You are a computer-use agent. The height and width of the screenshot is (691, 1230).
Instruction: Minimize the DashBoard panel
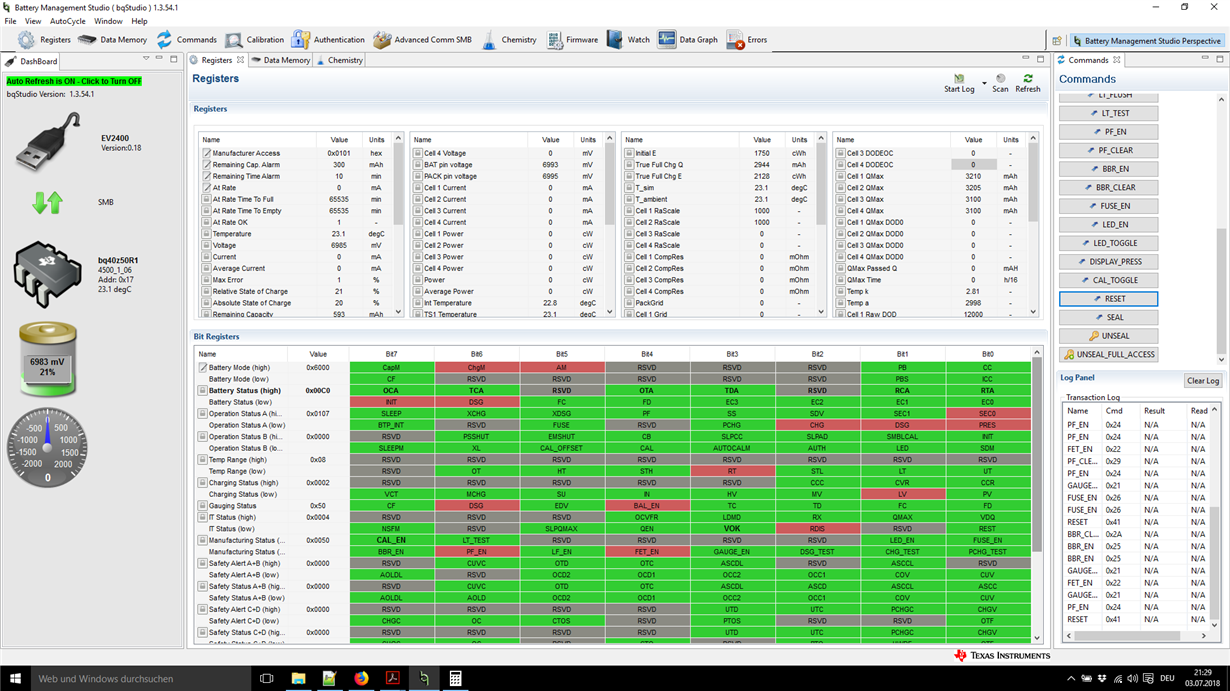pos(159,60)
